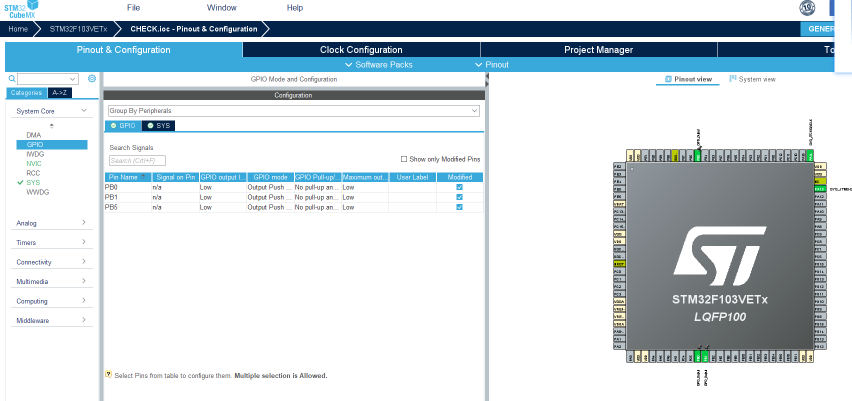The height and width of the screenshot is (401, 852).
Task: Expand the Middleware category
Action: click(x=84, y=320)
